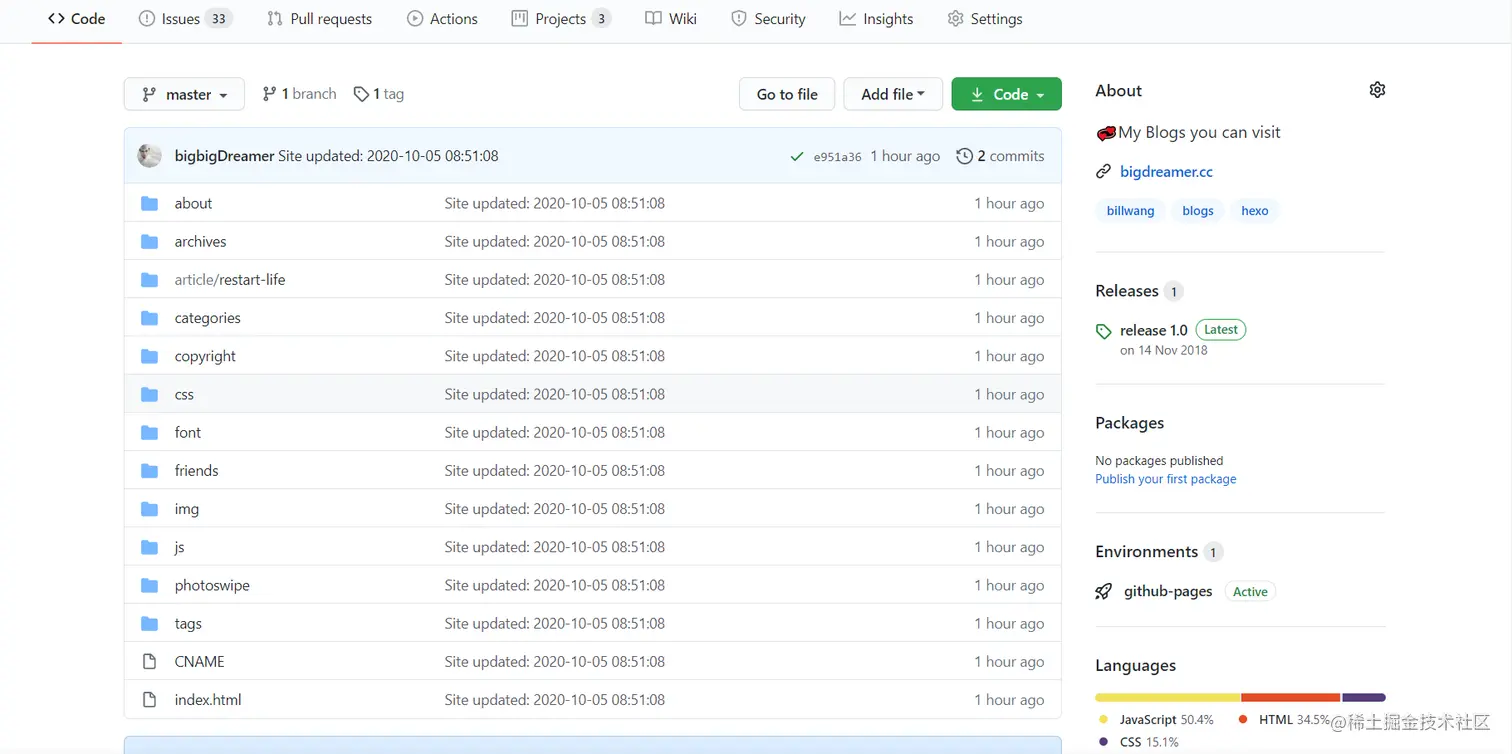Open the JavaScript 50.4% language link
The width and height of the screenshot is (1512, 754).
pyautogui.click(x=1156, y=720)
